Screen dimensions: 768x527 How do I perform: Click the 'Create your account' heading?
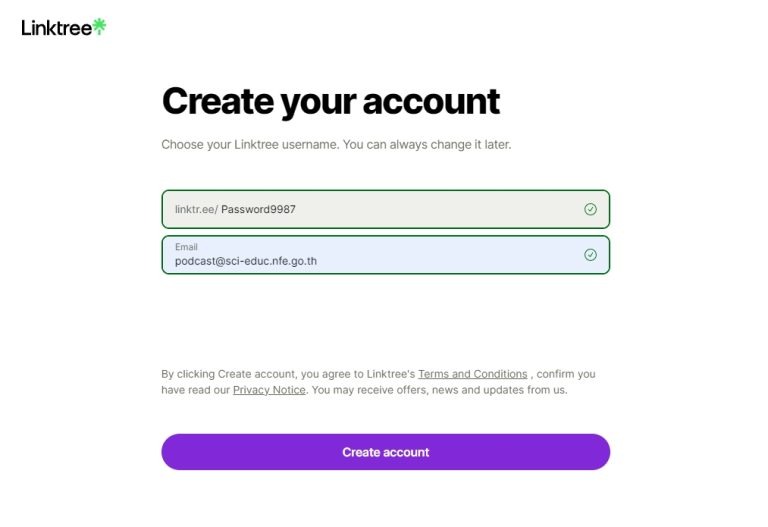[330, 101]
